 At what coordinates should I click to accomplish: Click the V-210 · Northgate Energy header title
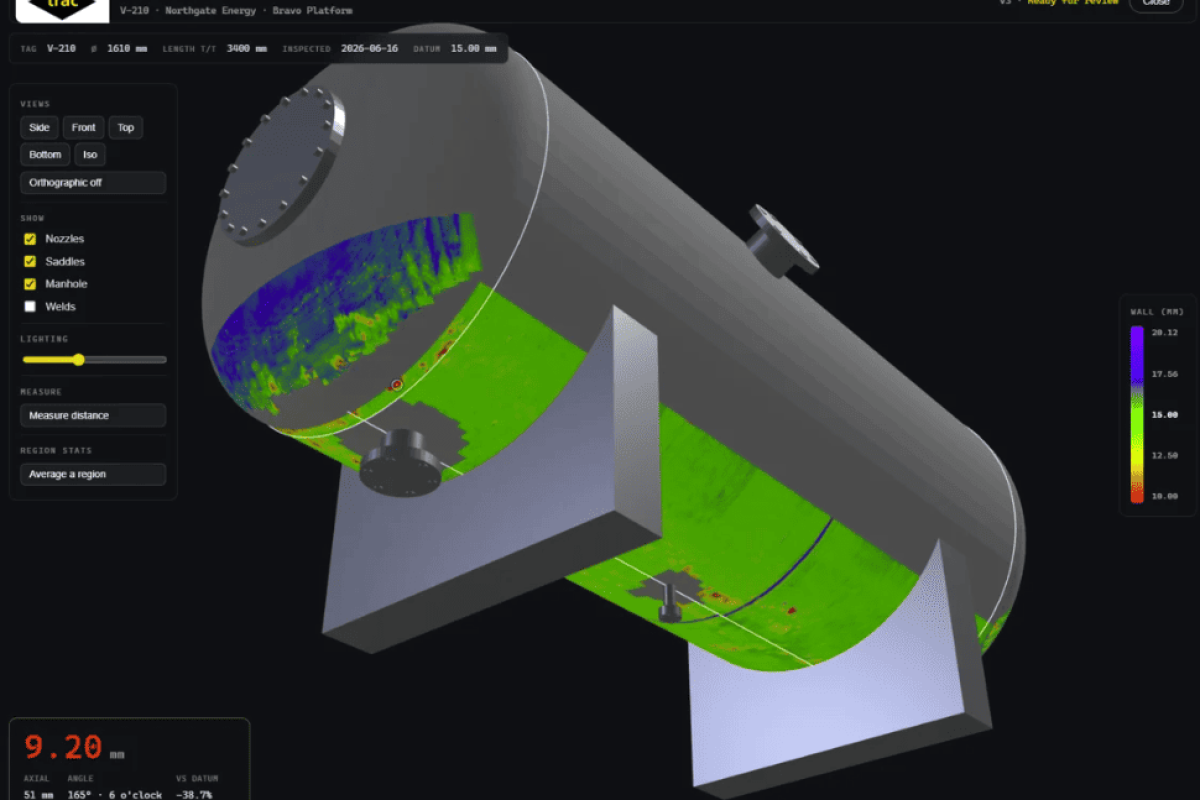coord(236,11)
